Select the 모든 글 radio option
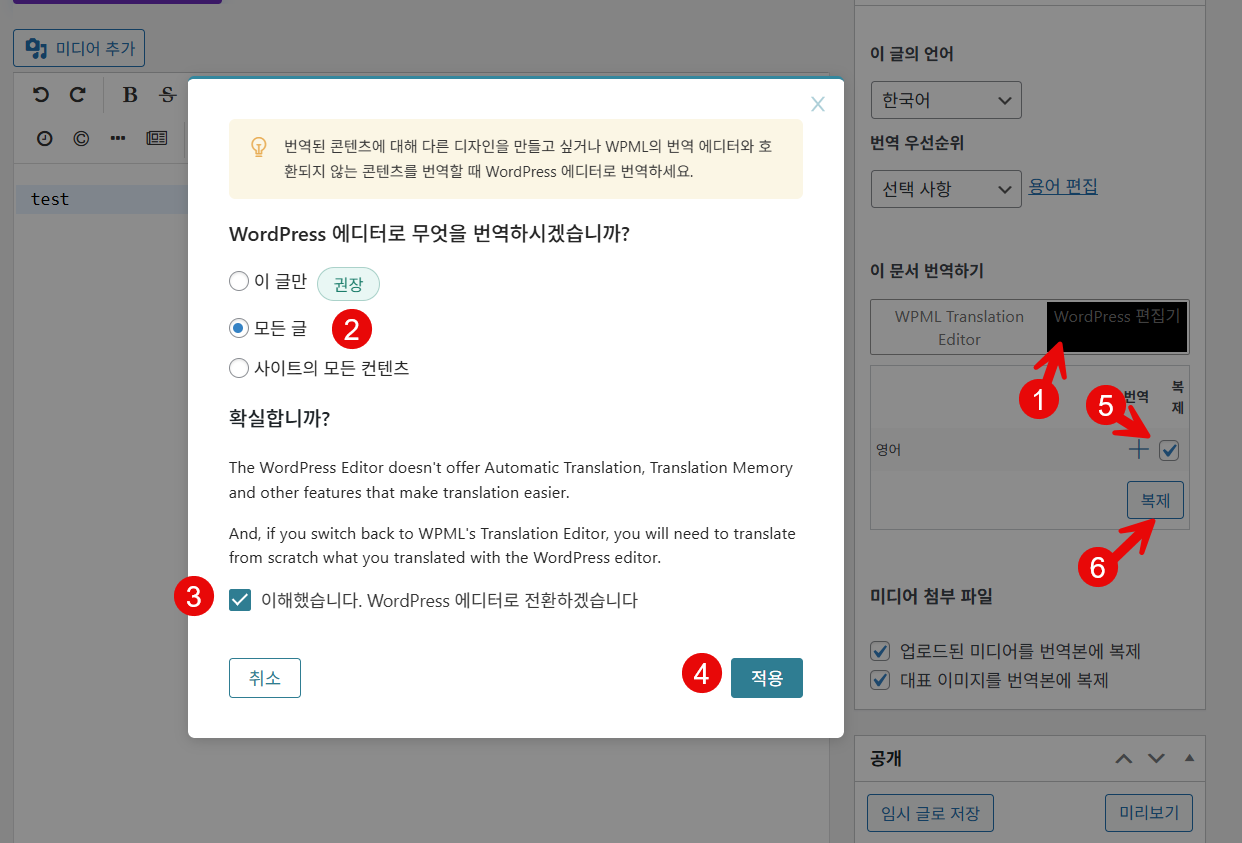This screenshot has width=1242, height=843. 238,327
